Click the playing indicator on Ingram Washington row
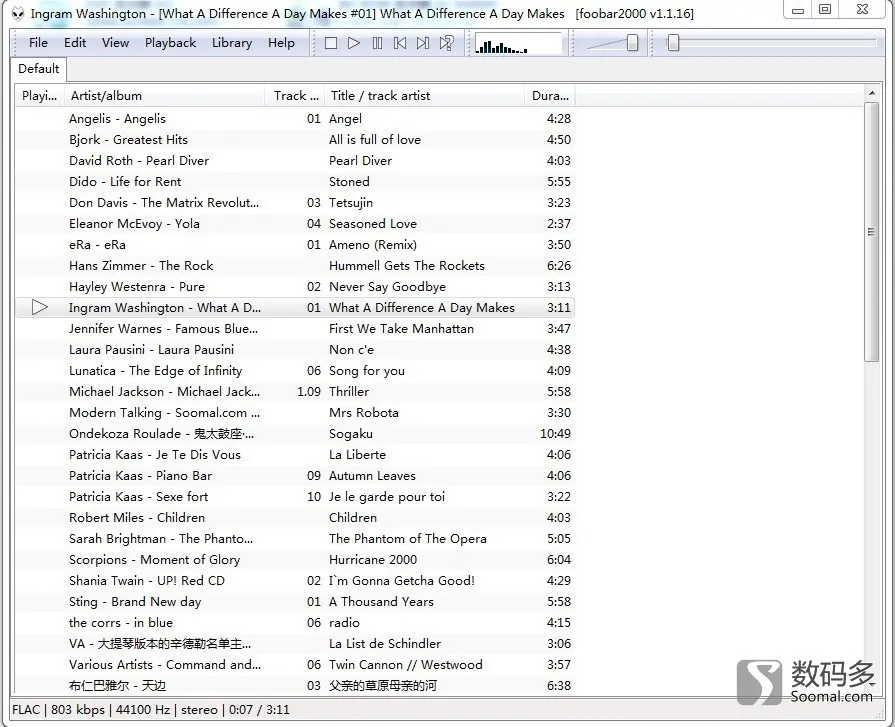 pos(39,308)
